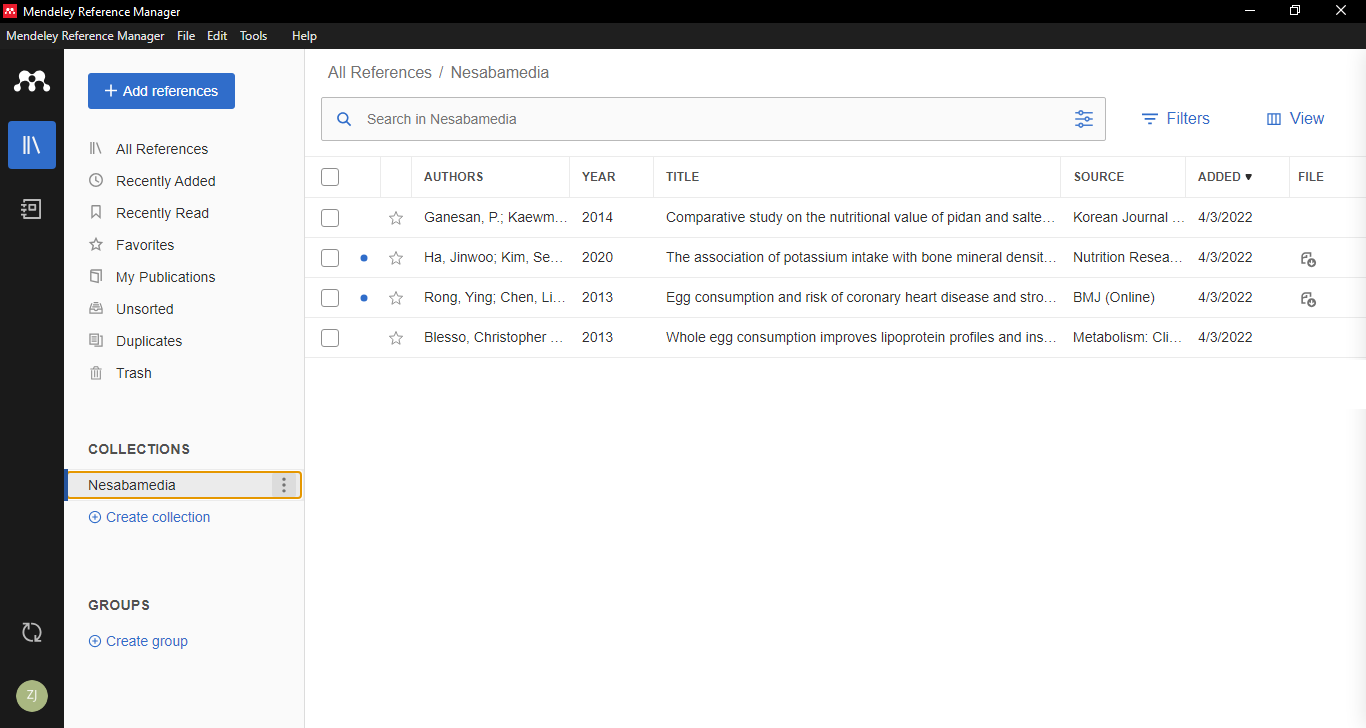Open the Library icon in left rail

click(32, 145)
